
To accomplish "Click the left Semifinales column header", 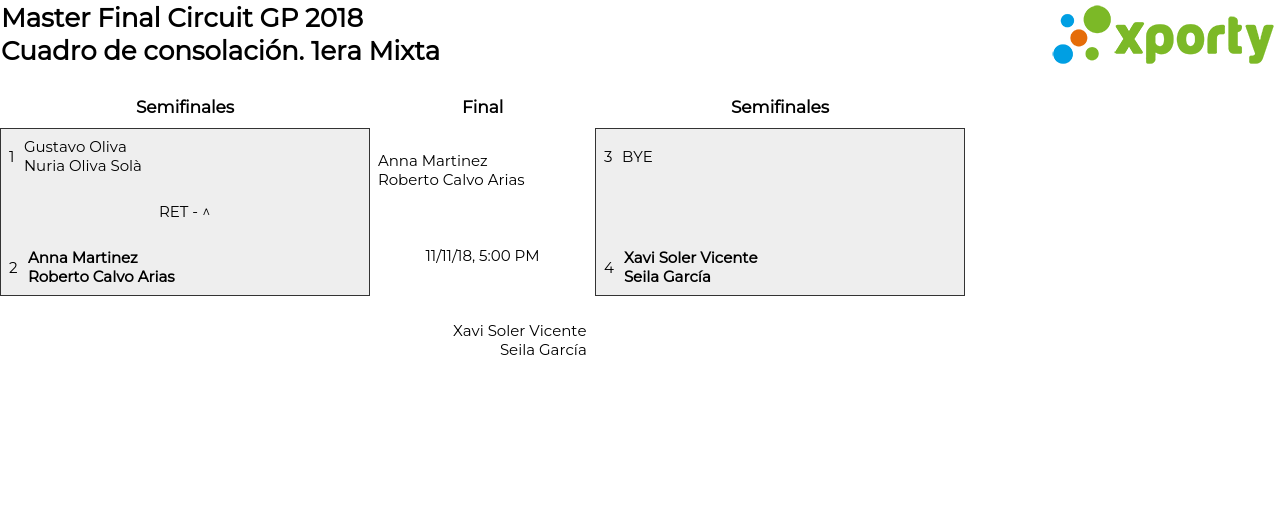I will (x=185, y=107).
